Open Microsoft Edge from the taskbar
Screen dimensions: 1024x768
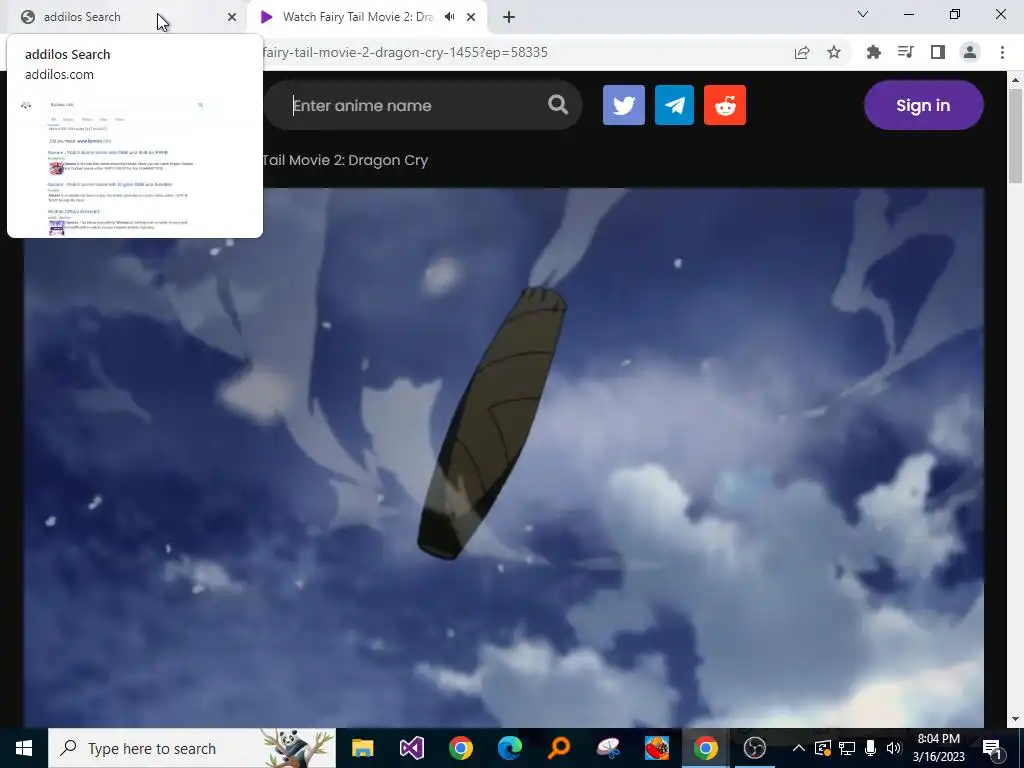[x=509, y=748]
